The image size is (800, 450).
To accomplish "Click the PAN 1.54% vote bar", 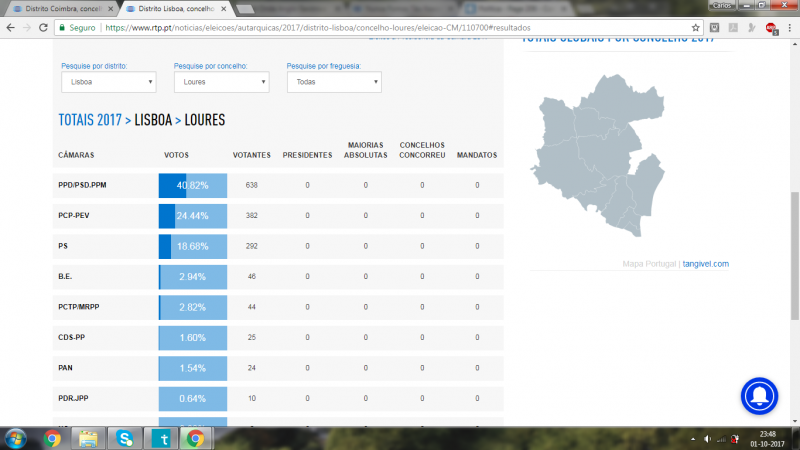I will point(193,368).
